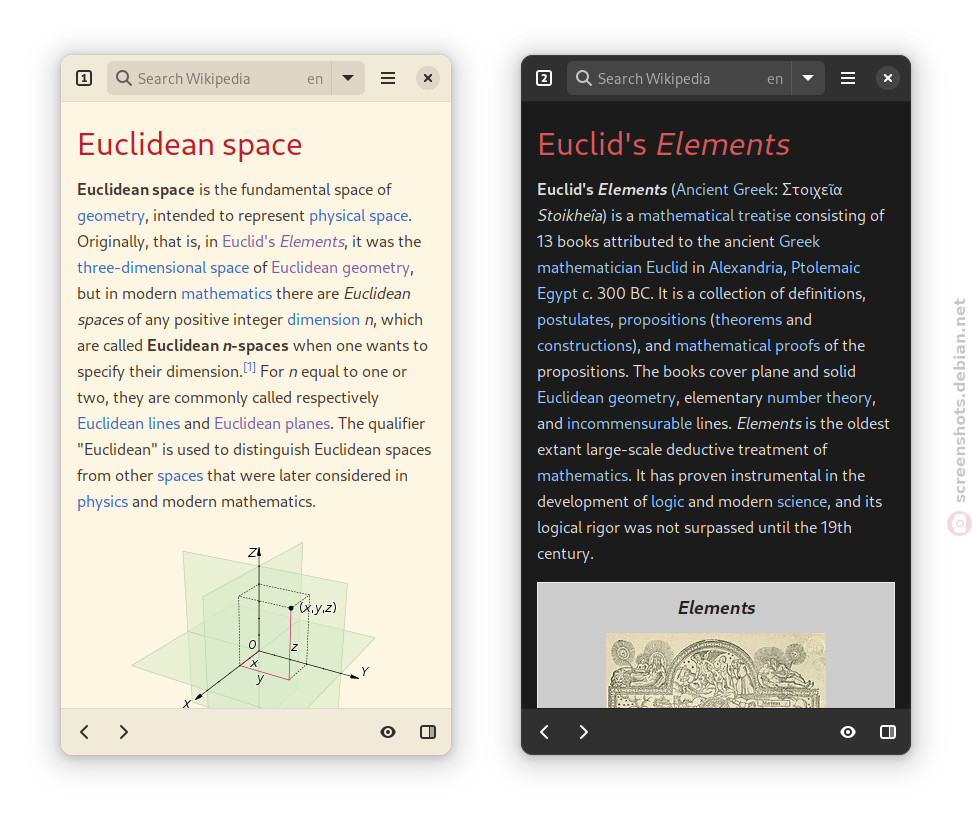
Task: Follow Euclid's Elements link in light article
Action: (x=283, y=242)
